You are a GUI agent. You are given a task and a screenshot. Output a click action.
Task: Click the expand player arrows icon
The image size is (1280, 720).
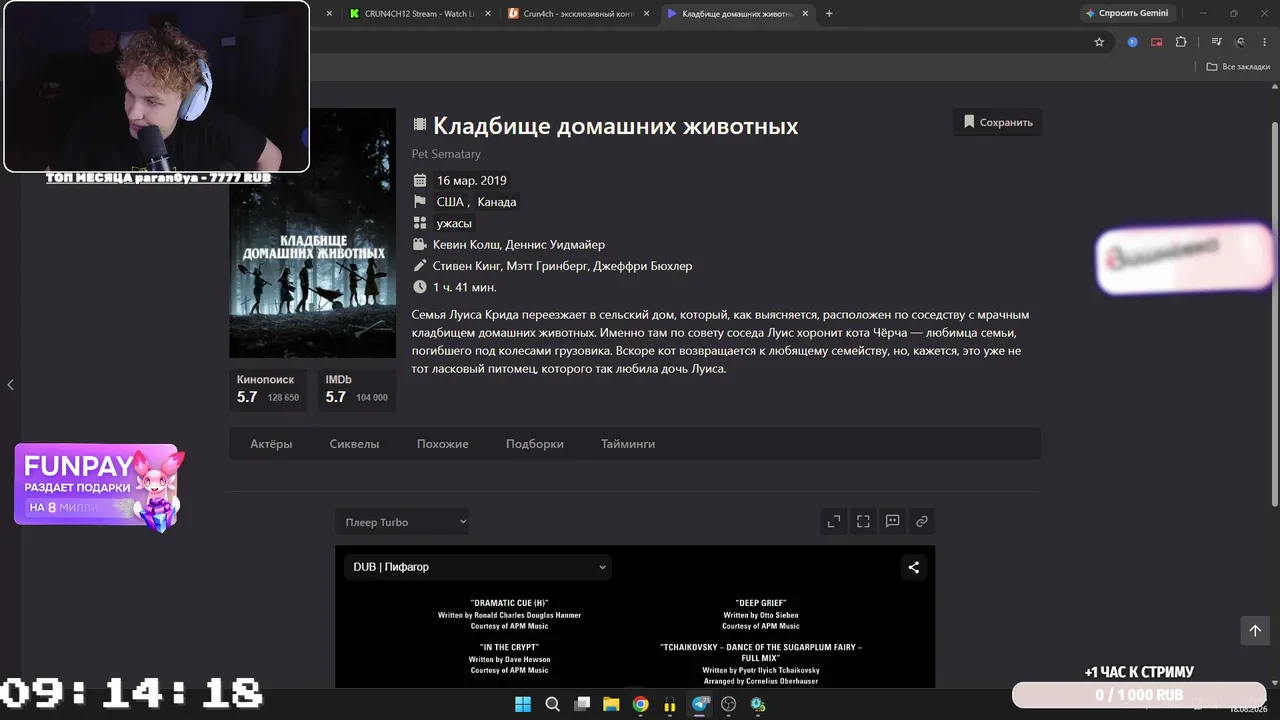coord(834,521)
